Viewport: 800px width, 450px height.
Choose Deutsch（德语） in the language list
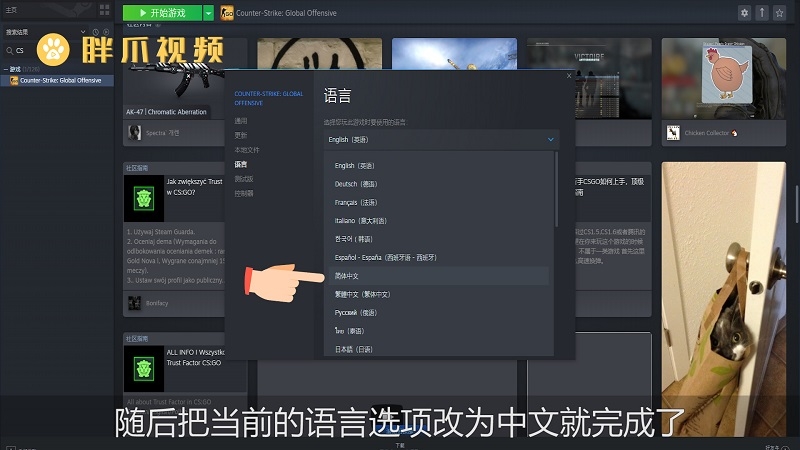[439, 184]
